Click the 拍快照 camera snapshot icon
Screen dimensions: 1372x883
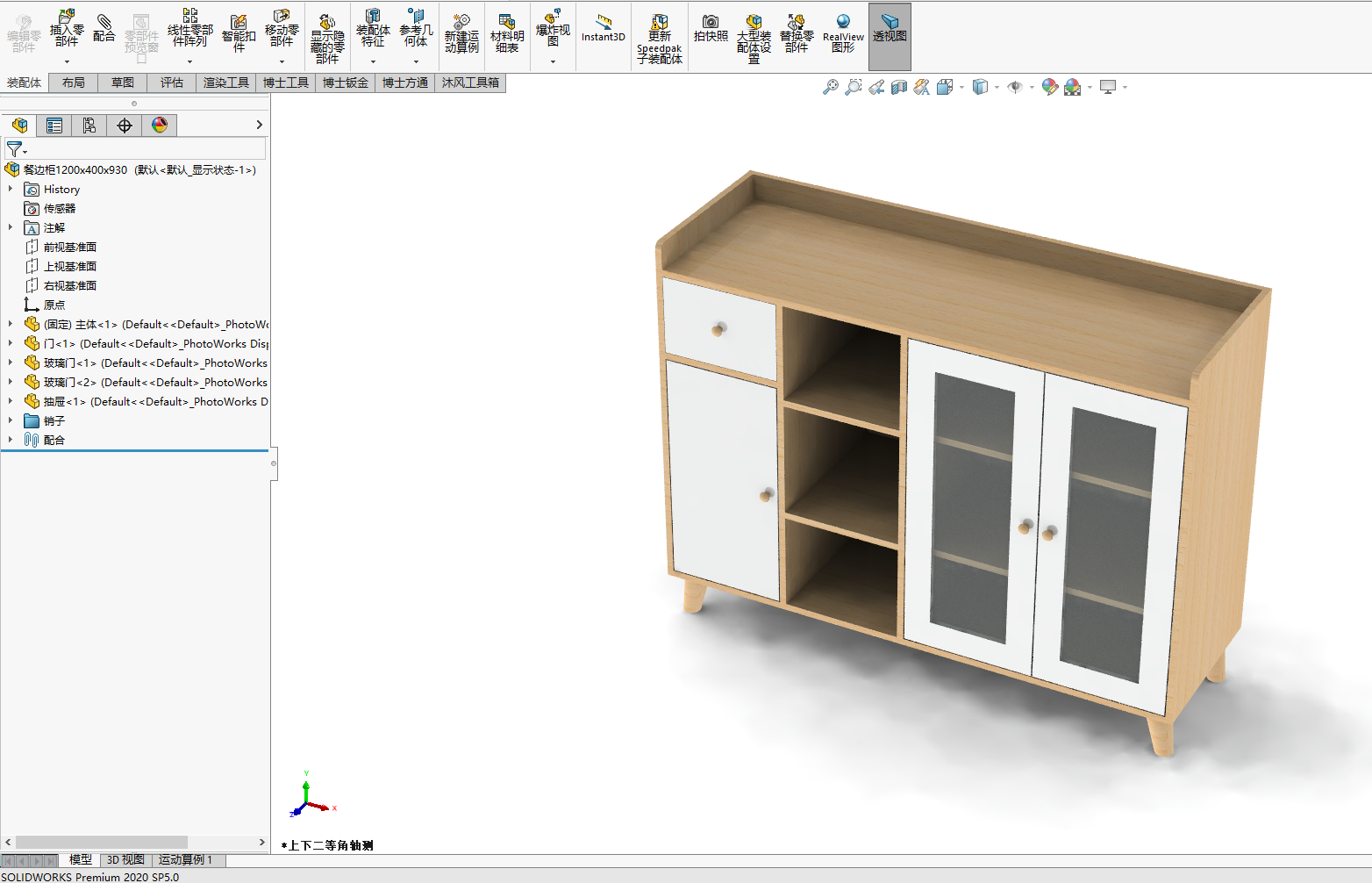(711, 28)
